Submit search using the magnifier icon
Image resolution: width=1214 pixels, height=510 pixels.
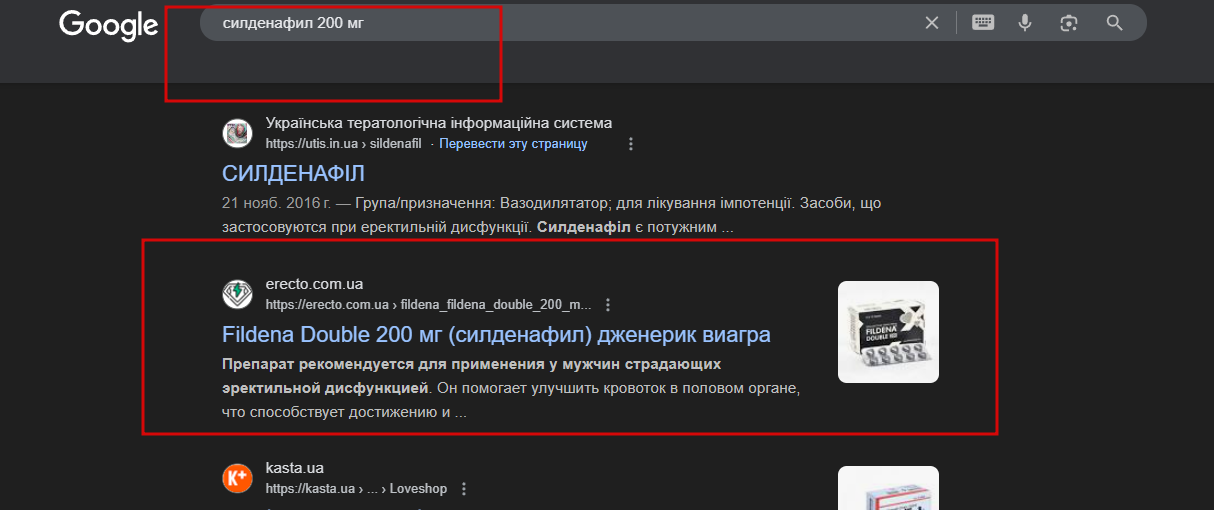[1115, 23]
